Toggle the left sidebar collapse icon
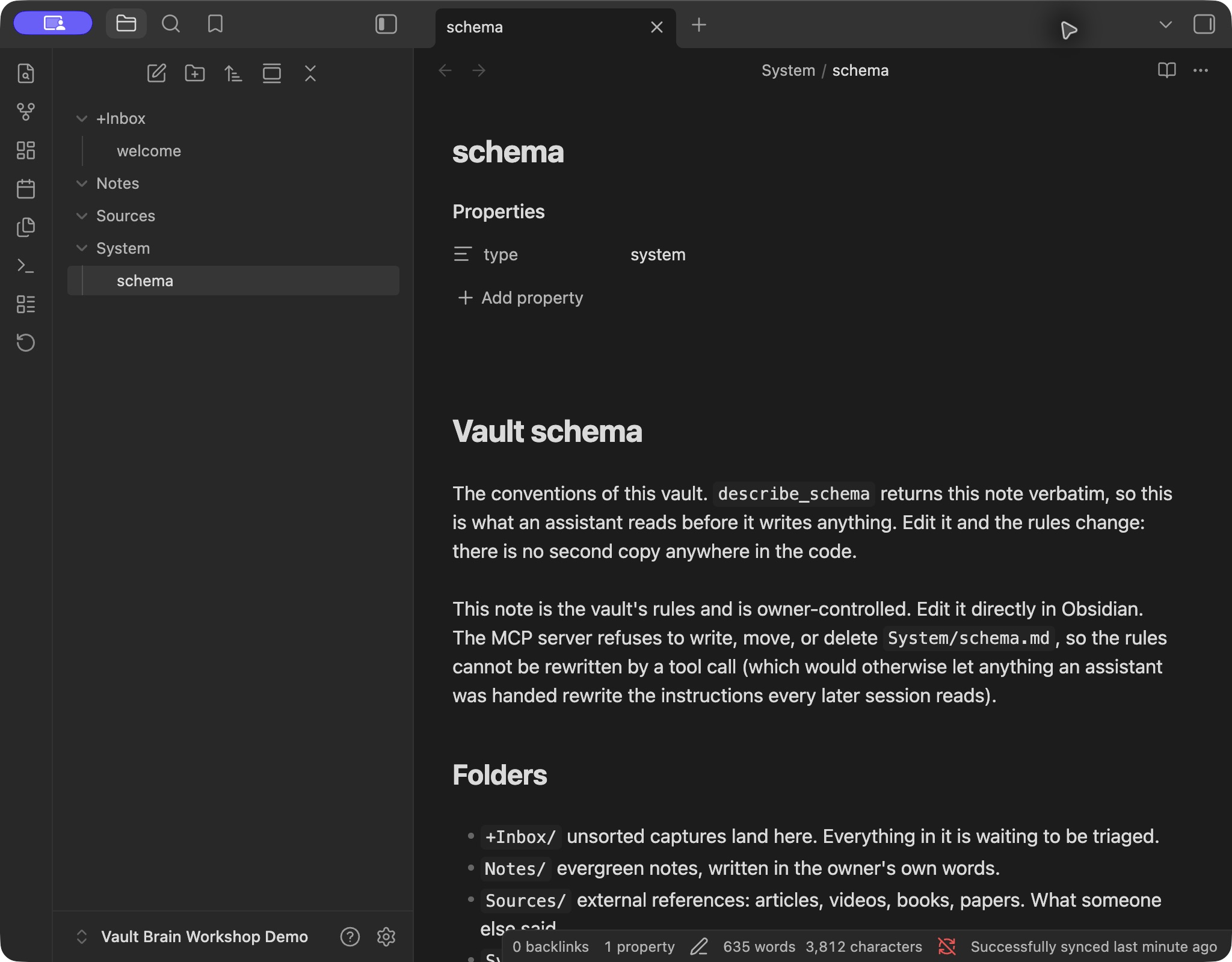The height and width of the screenshot is (962, 1232). click(386, 24)
